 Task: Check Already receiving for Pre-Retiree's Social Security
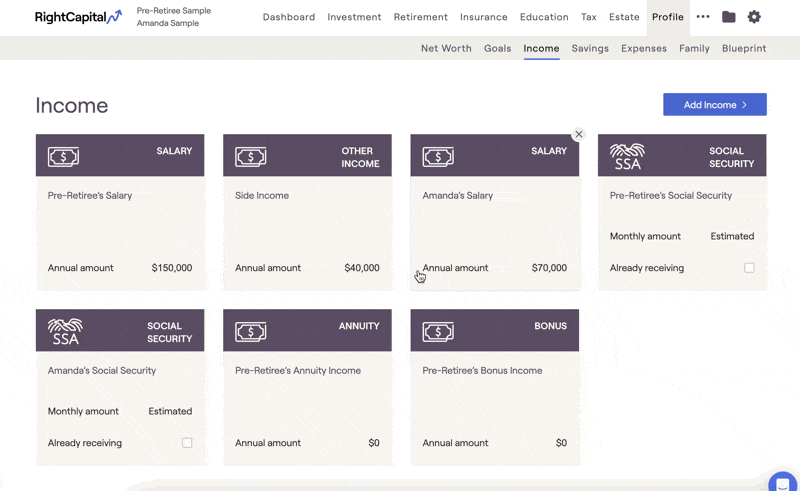point(748,268)
